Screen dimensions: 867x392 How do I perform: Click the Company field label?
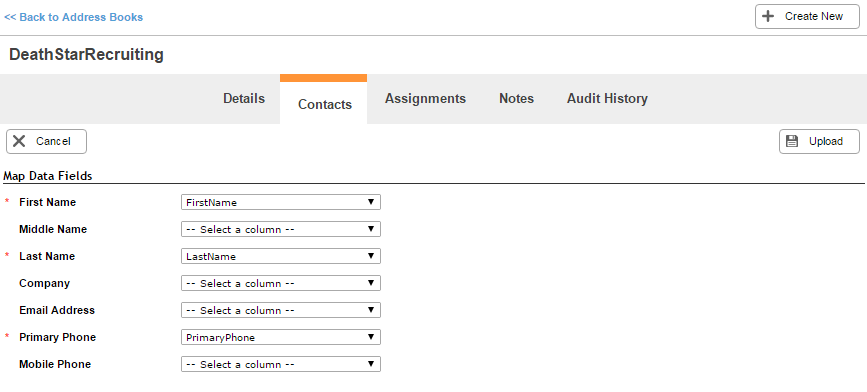(45, 284)
